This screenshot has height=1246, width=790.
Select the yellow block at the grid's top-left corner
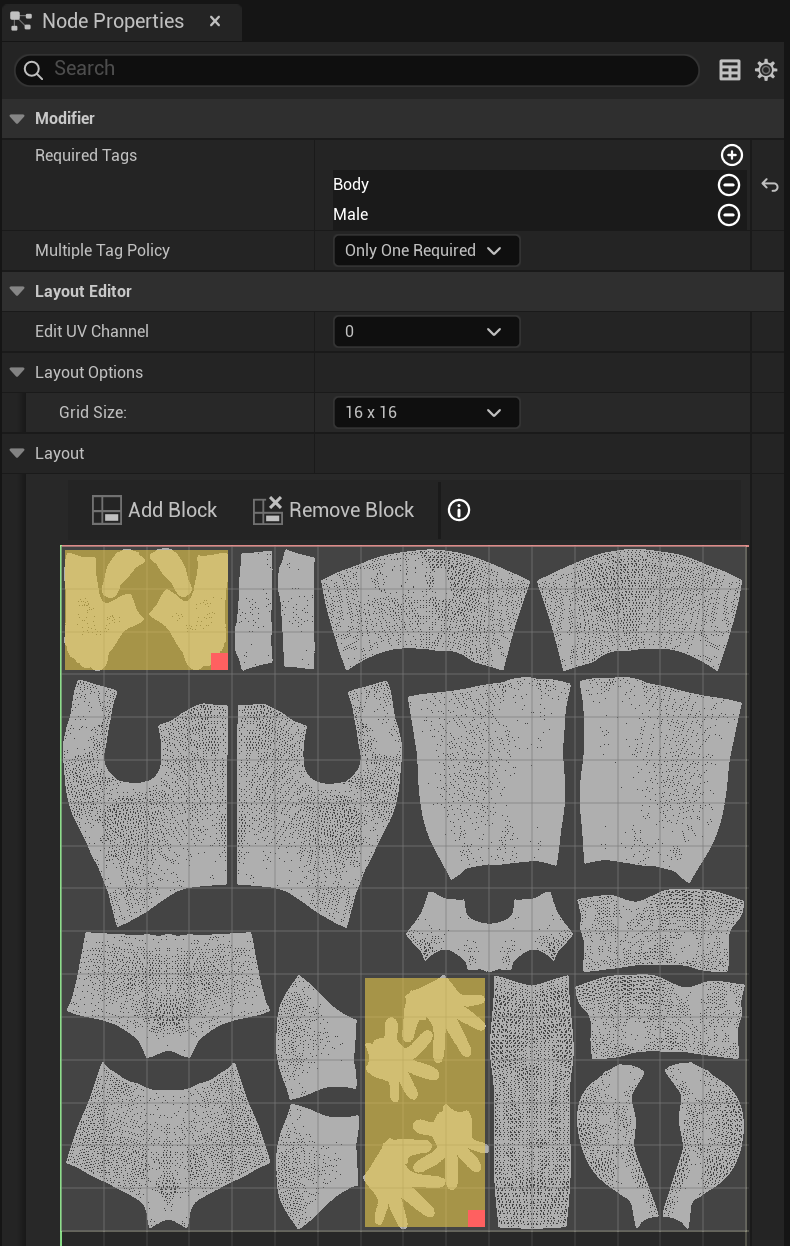[146, 609]
